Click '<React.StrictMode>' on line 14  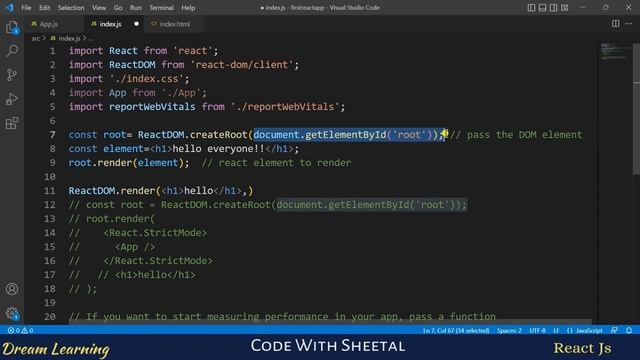point(155,233)
